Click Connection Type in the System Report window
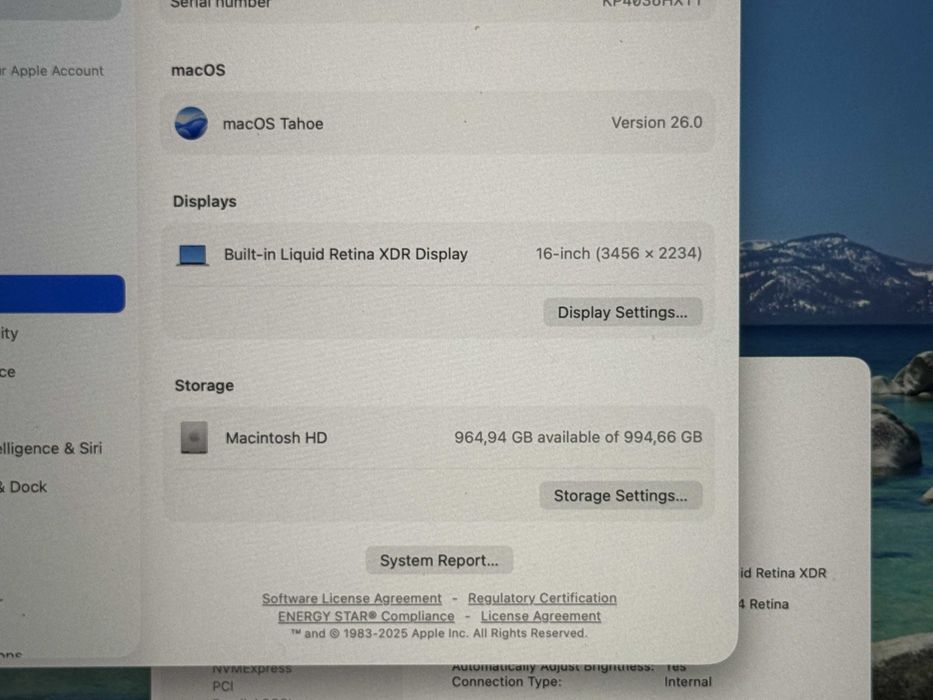 coord(506,682)
